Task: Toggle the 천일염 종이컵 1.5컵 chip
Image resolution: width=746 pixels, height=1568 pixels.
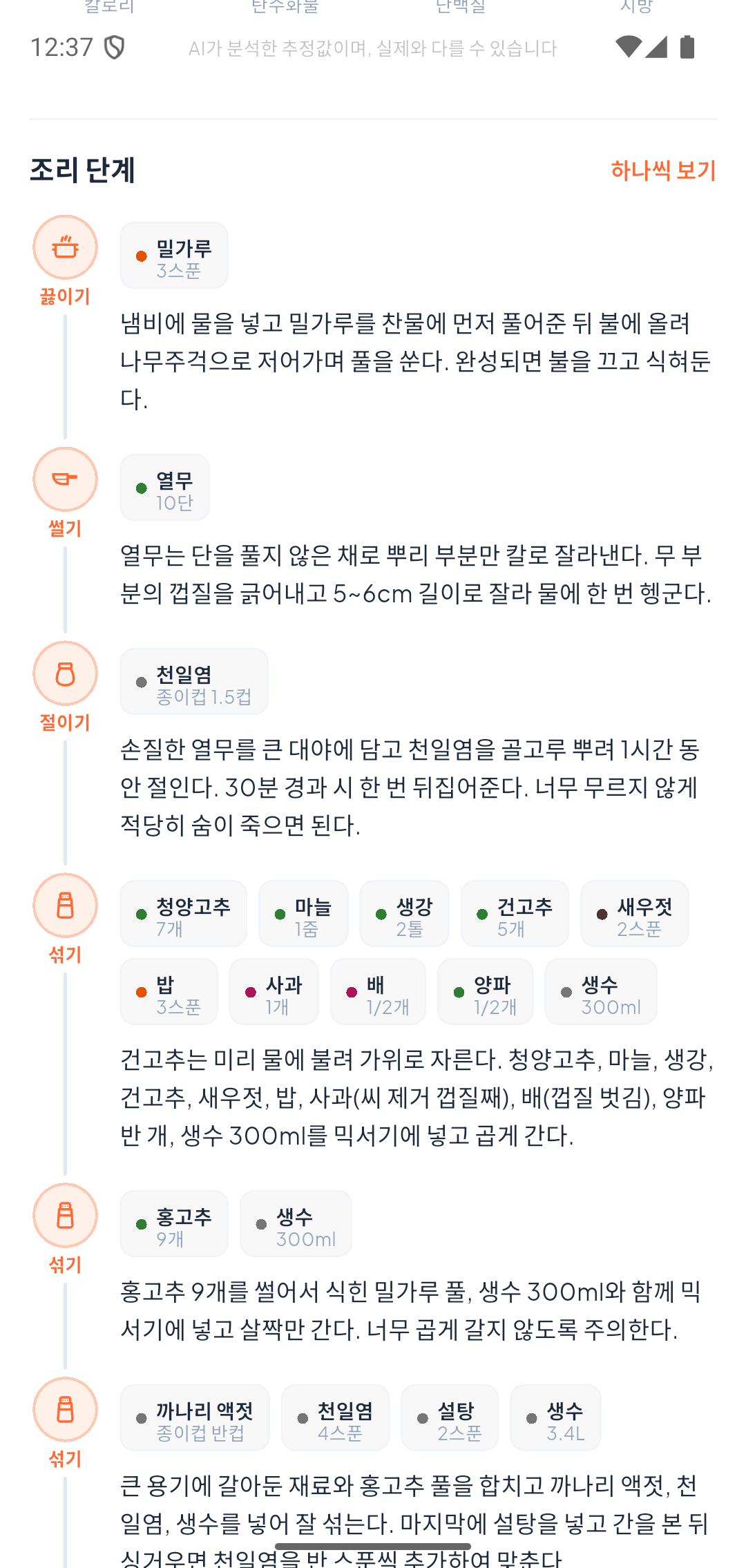Action: pos(194,681)
